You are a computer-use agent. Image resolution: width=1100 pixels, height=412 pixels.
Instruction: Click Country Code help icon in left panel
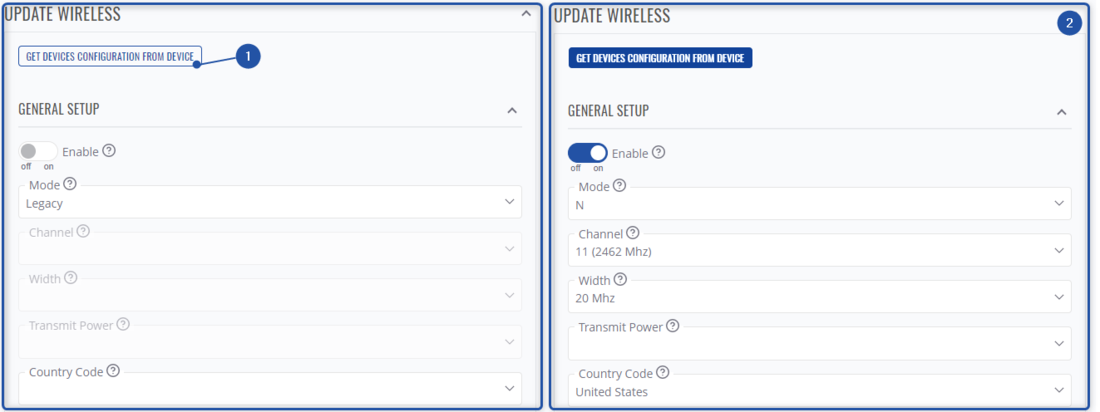point(113,371)
